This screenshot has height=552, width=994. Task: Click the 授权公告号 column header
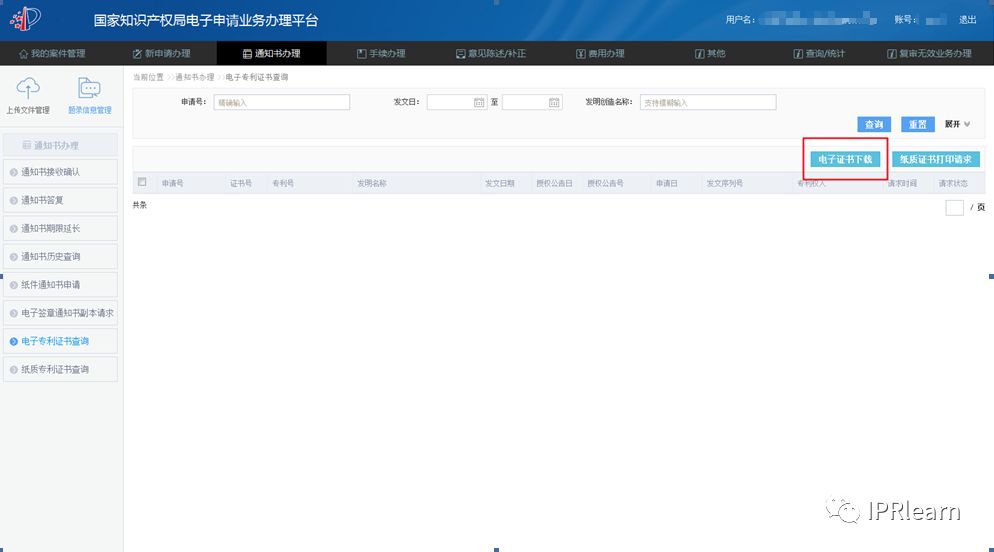[x=605, y=183]
